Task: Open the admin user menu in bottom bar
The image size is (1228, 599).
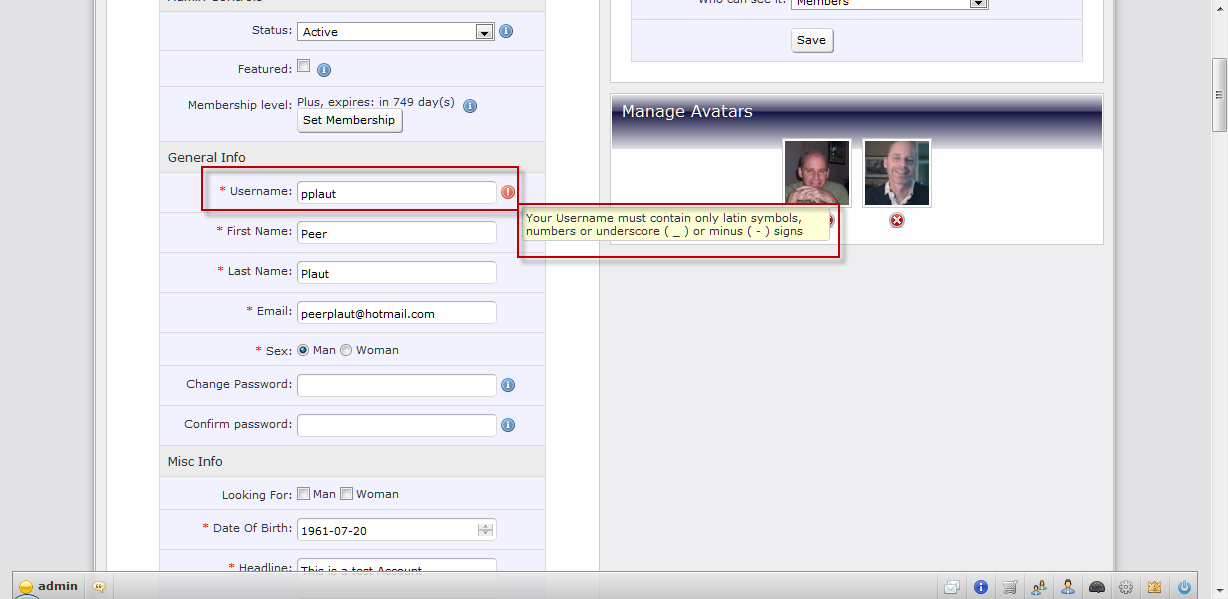Action: tap(48, 587)
